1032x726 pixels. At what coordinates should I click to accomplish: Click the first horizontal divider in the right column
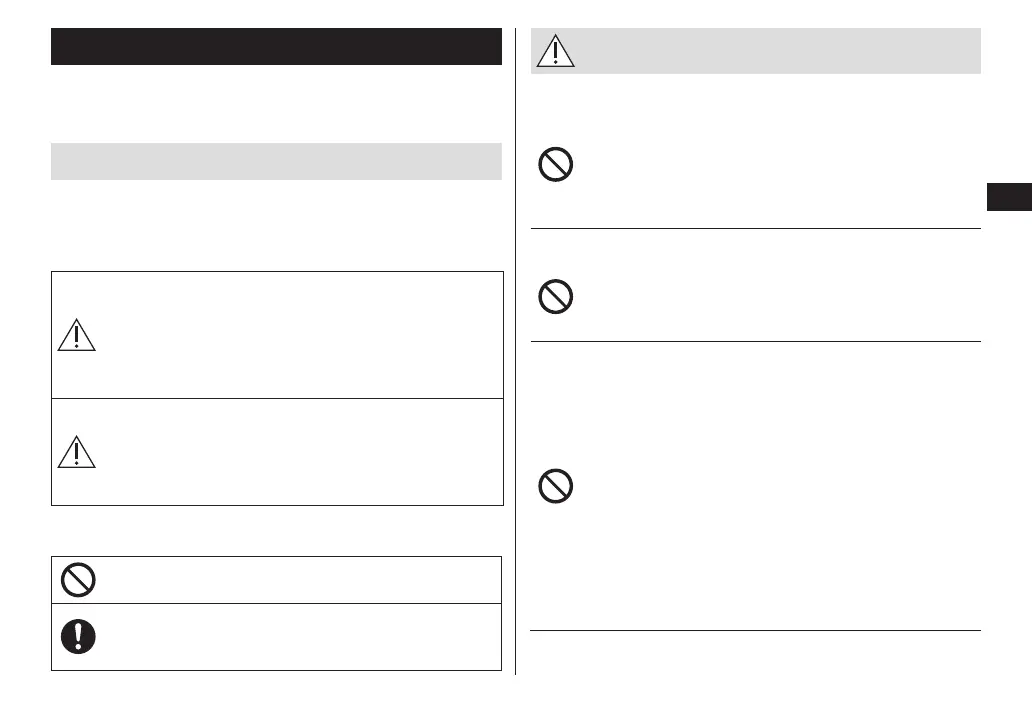tap(755, 229)
